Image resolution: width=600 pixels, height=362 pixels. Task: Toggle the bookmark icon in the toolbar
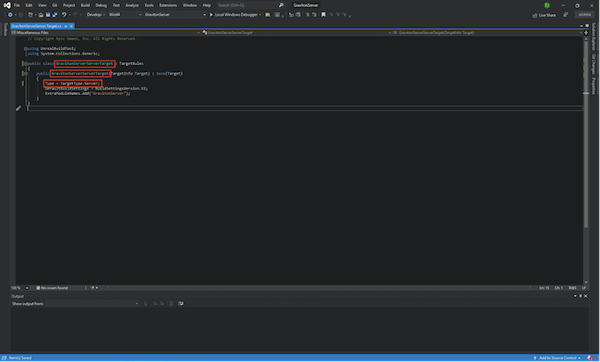(323, 15)
